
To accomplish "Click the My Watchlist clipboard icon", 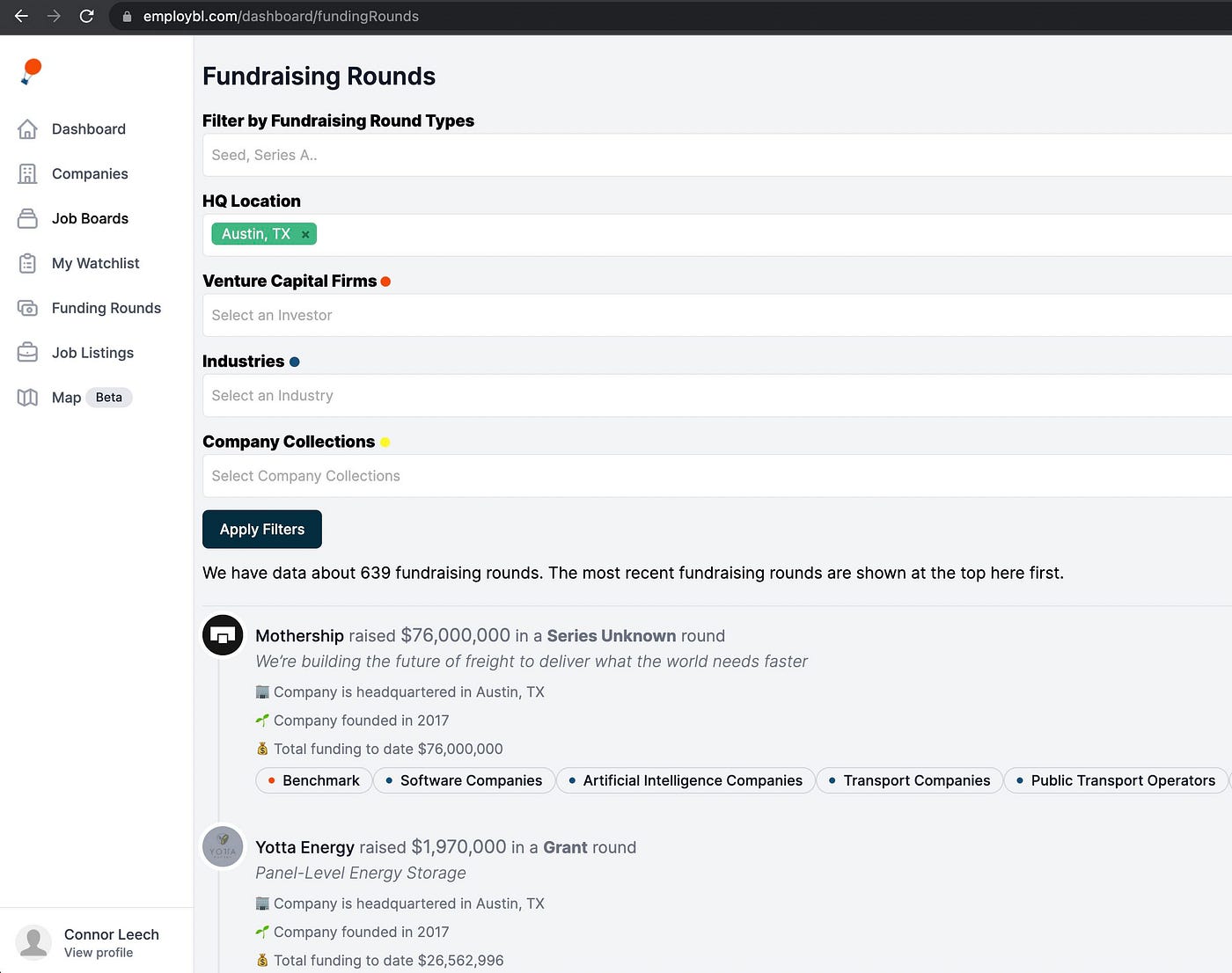I will pos(27,264).
